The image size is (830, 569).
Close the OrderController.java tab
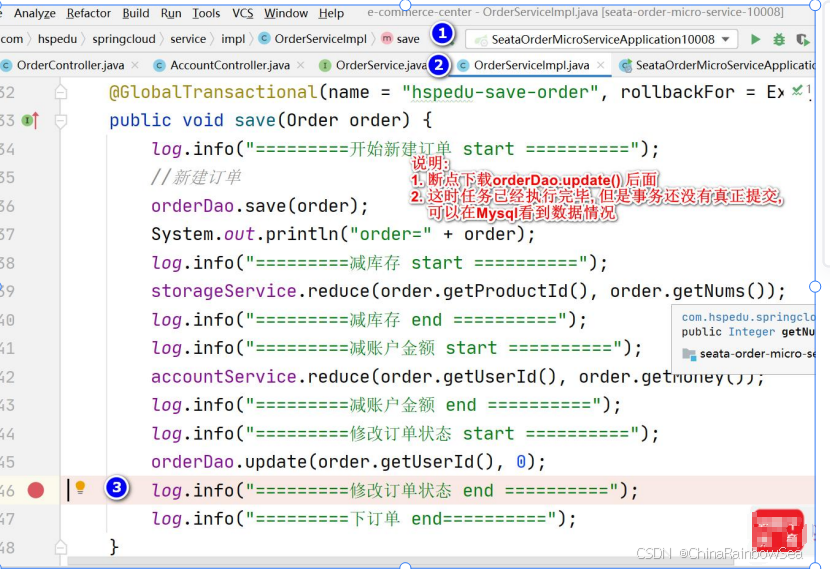tap(135, 65)
